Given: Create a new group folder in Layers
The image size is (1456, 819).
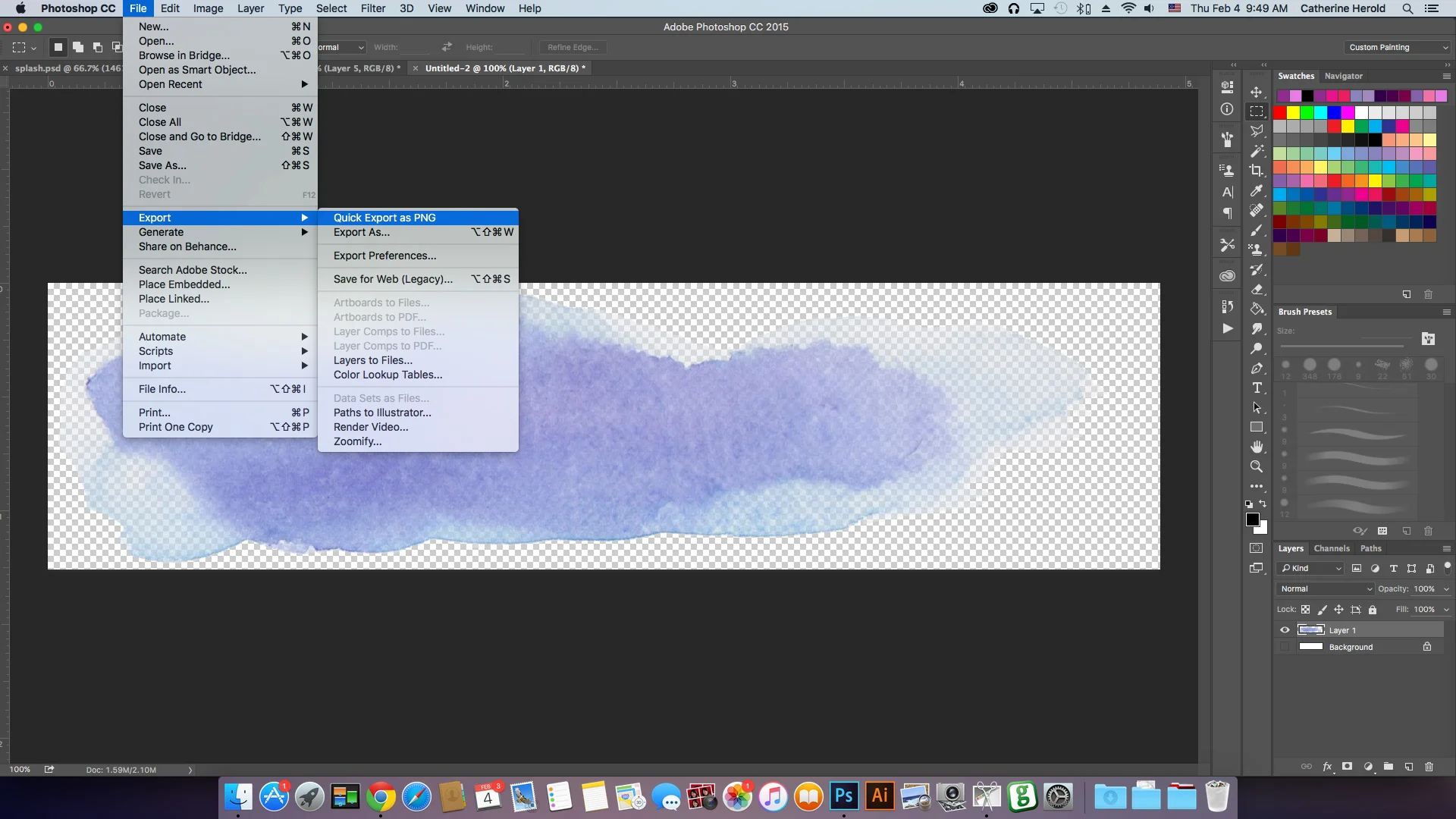Looking at the screenshot, I should click(1388, 767).
